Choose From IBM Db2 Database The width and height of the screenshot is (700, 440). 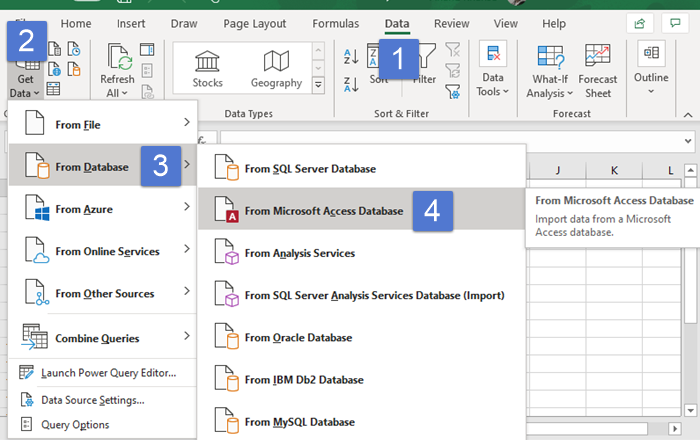click(362, 378)
